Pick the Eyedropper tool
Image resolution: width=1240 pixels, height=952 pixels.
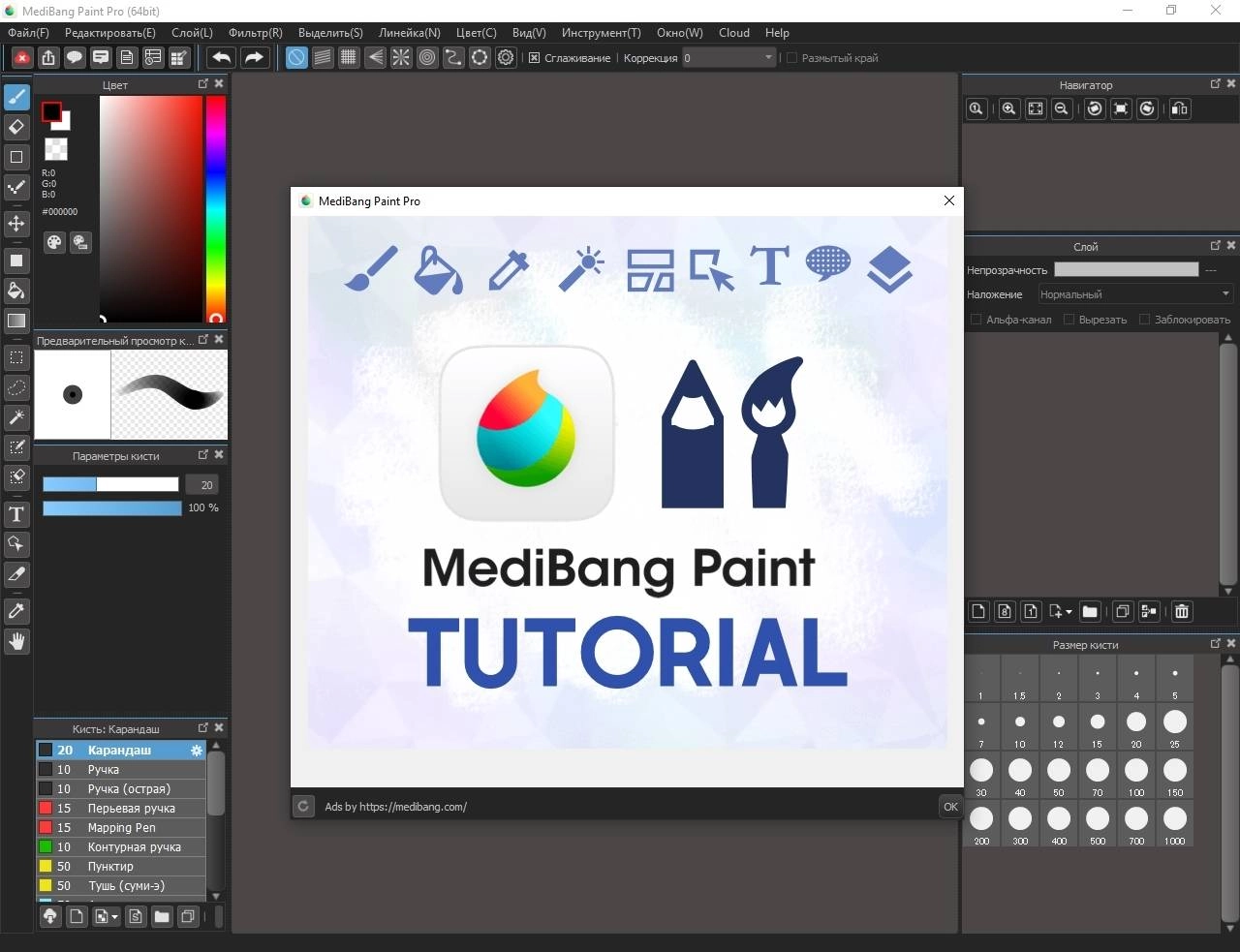pyautogui.click(x=16, y=611)
